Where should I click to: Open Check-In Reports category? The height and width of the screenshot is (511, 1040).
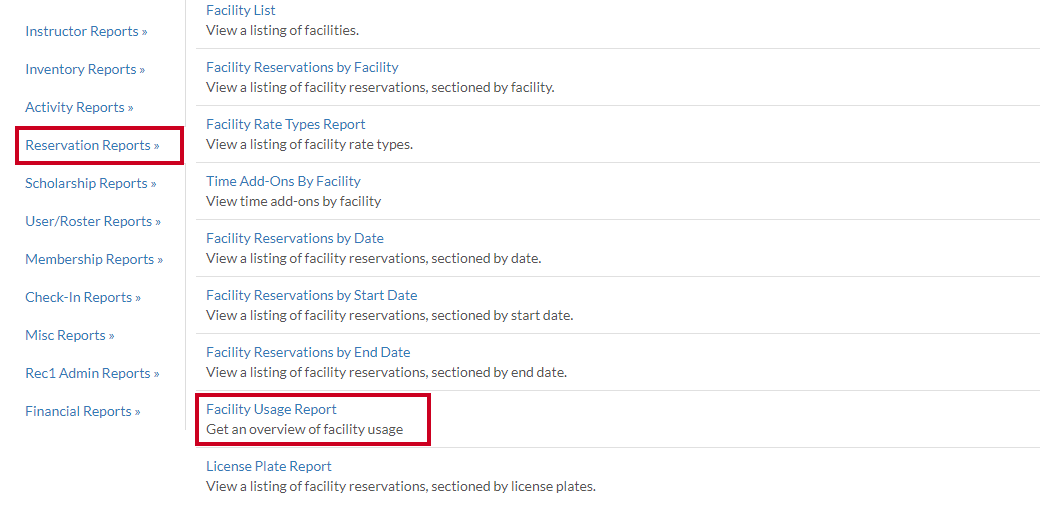coord(83,297)
